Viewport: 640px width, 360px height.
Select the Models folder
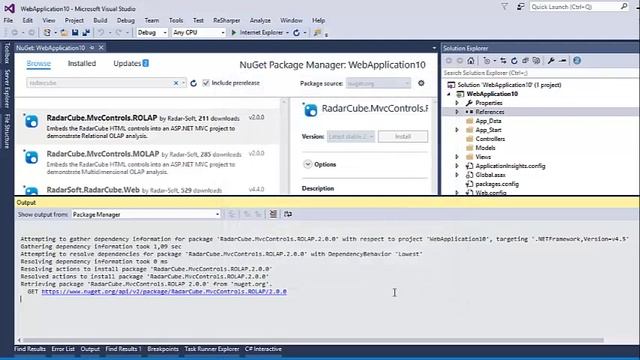(x=485, y=148)
